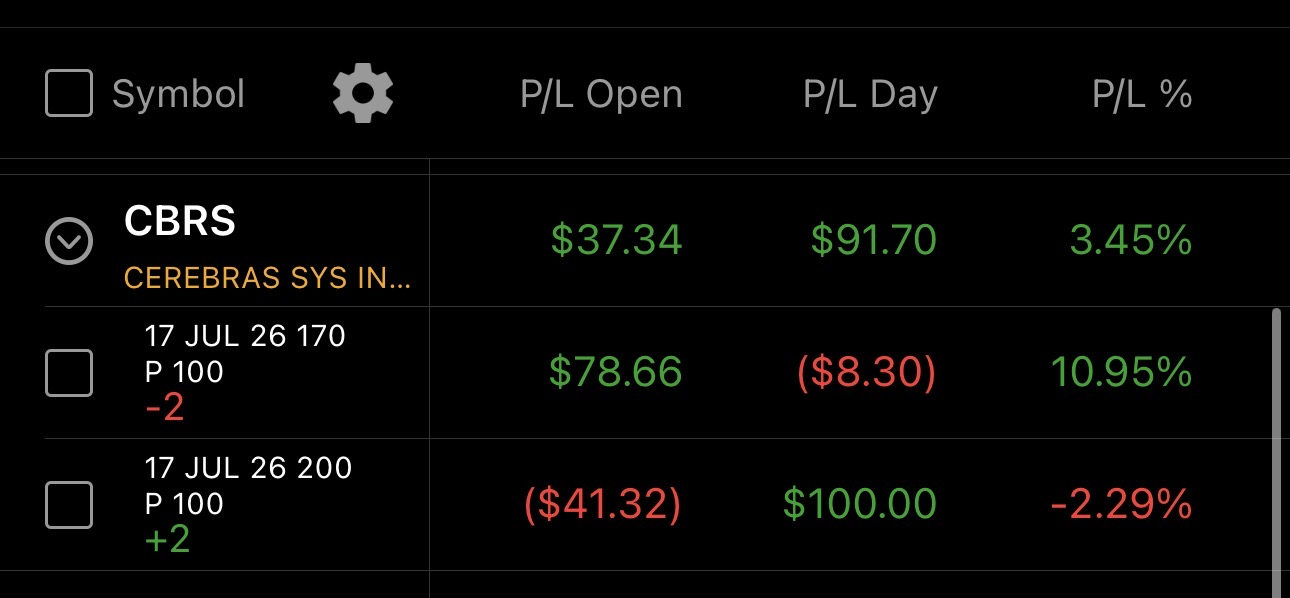
Task: Open column settings gear icon
Action: pyautogui.click(x=363, y=93)
